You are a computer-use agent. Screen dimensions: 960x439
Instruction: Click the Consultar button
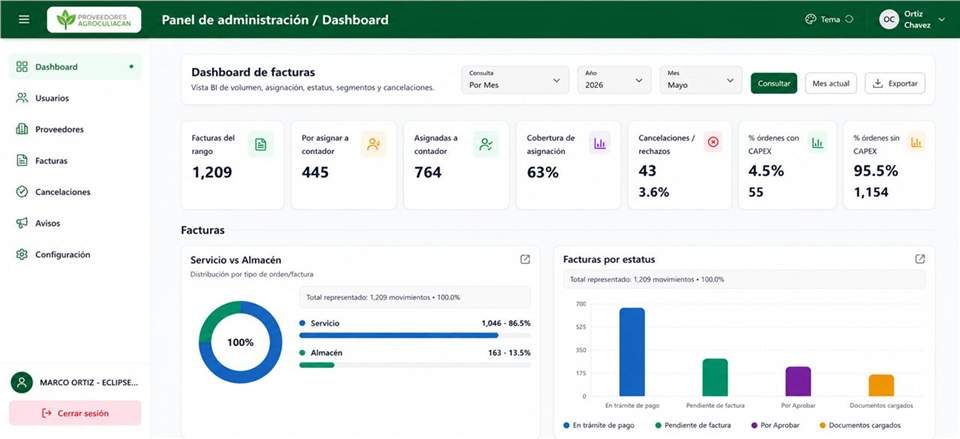tap(774, 83)
